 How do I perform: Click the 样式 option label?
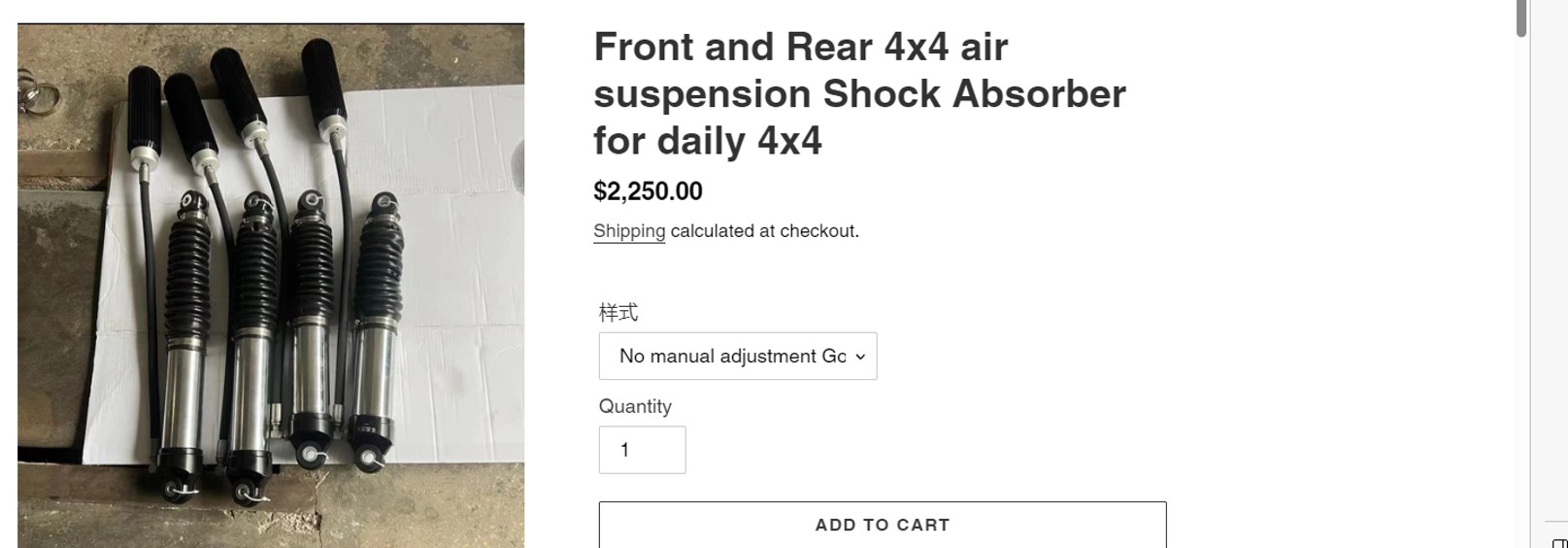pos(618,313)
